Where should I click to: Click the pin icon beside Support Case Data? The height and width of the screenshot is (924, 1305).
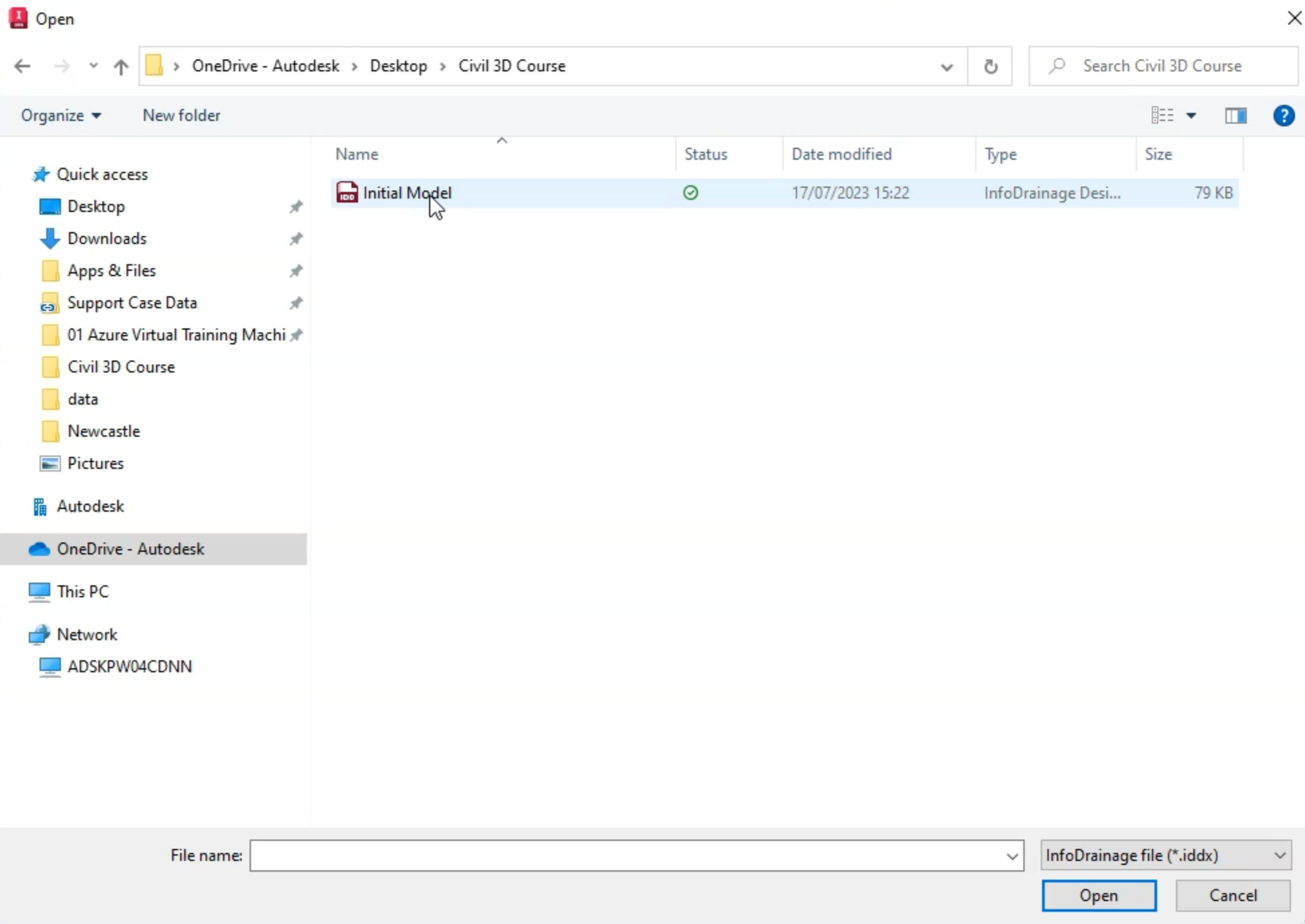(296, 303)
